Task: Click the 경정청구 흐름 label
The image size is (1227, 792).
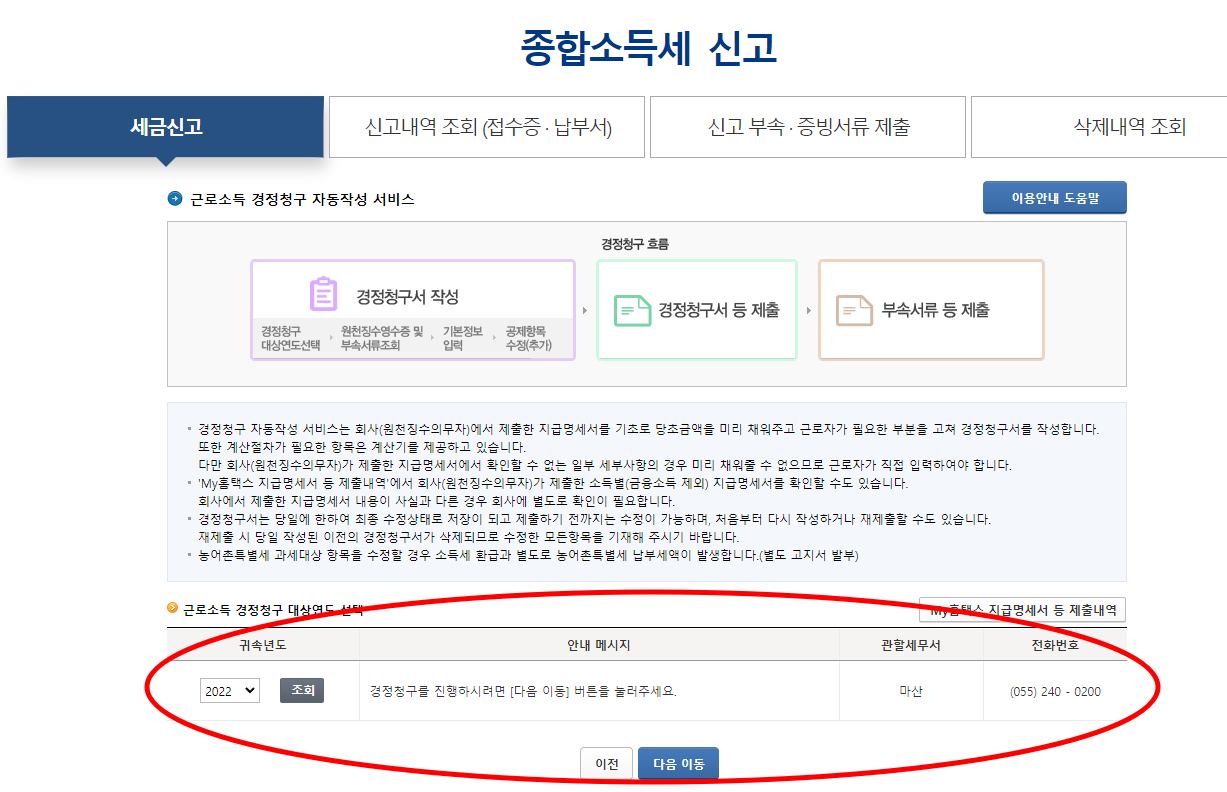Action: 635,244
